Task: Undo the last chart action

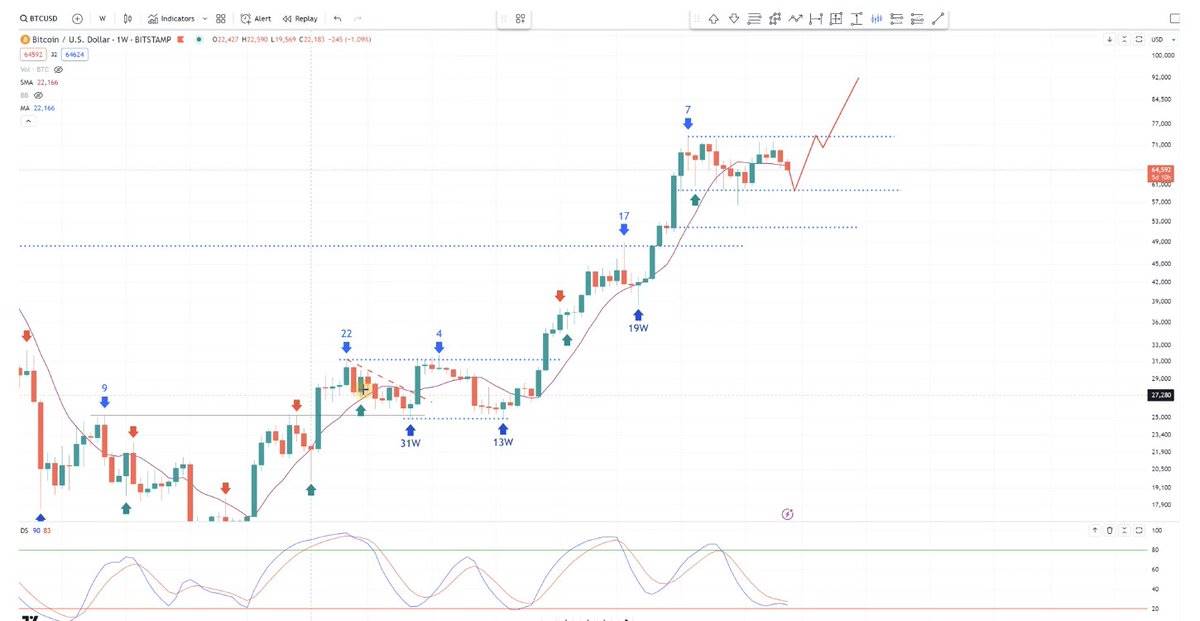Action: (x=337, y=18)
